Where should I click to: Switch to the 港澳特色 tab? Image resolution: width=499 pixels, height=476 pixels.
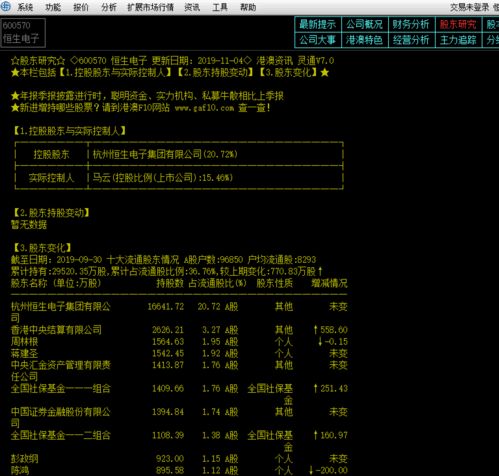pos(365,40)
